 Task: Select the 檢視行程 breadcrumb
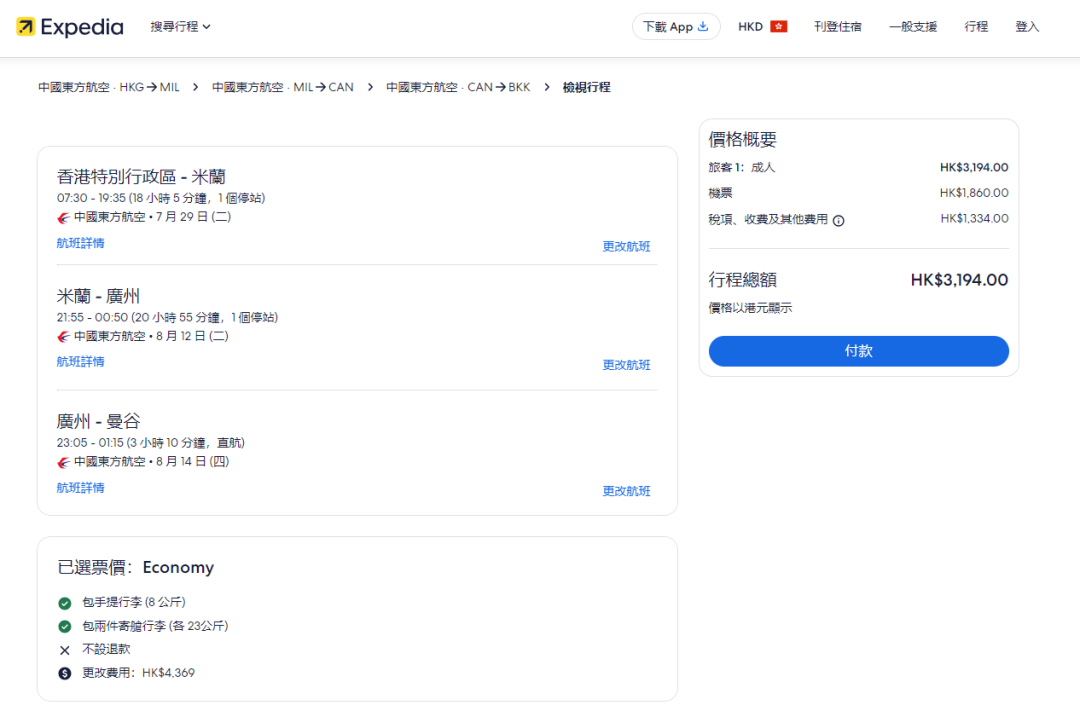coord(586,87)
